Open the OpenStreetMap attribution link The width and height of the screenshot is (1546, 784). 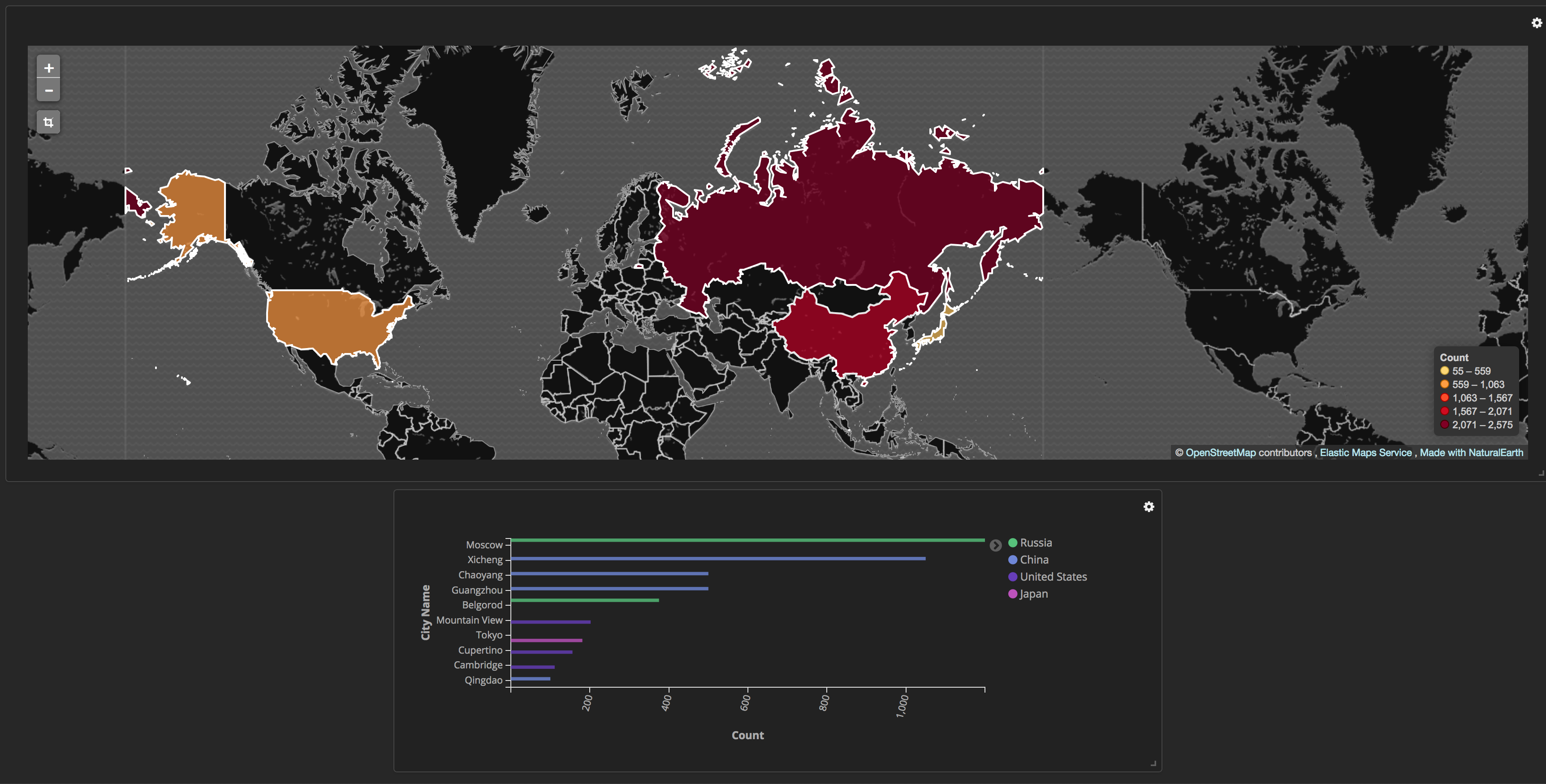tap(1220, 453)
